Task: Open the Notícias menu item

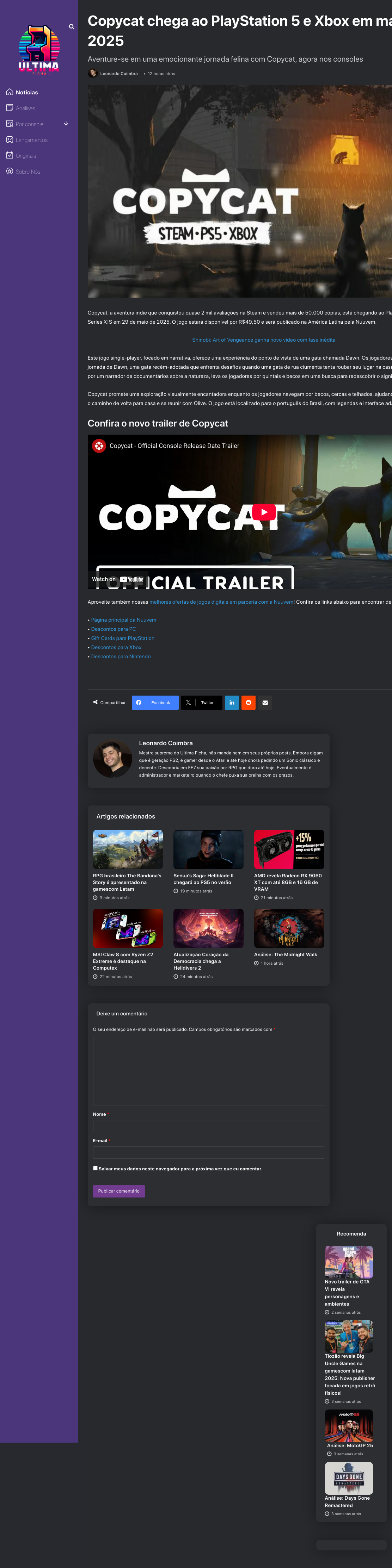Action: pyautogui.click(x=27, y=93)
